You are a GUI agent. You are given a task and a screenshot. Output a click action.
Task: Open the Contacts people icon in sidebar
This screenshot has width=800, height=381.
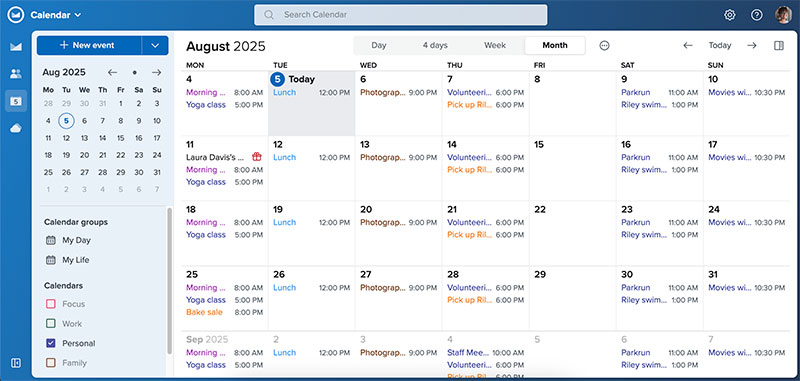tap(16, 73)
